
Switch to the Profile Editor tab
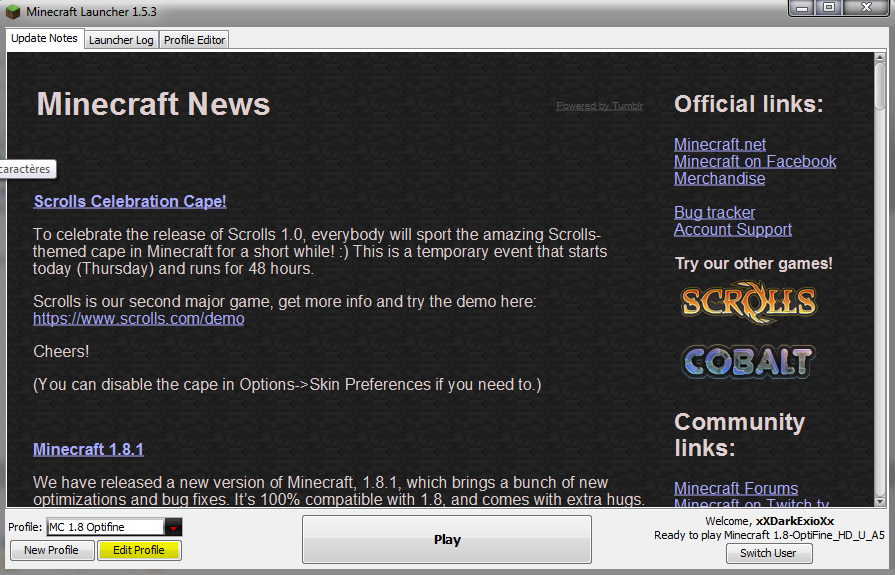point(195,40)
